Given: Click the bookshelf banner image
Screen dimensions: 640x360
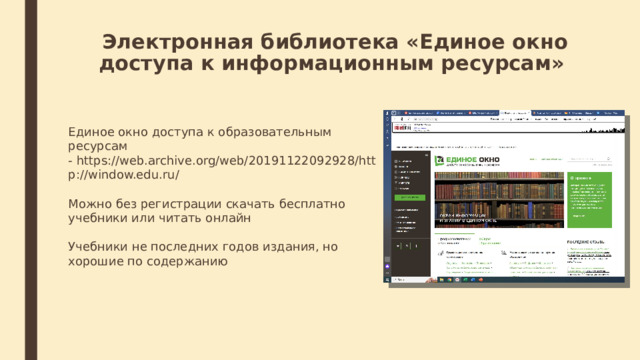Looking at the screenshot, I should pos(499,200).
